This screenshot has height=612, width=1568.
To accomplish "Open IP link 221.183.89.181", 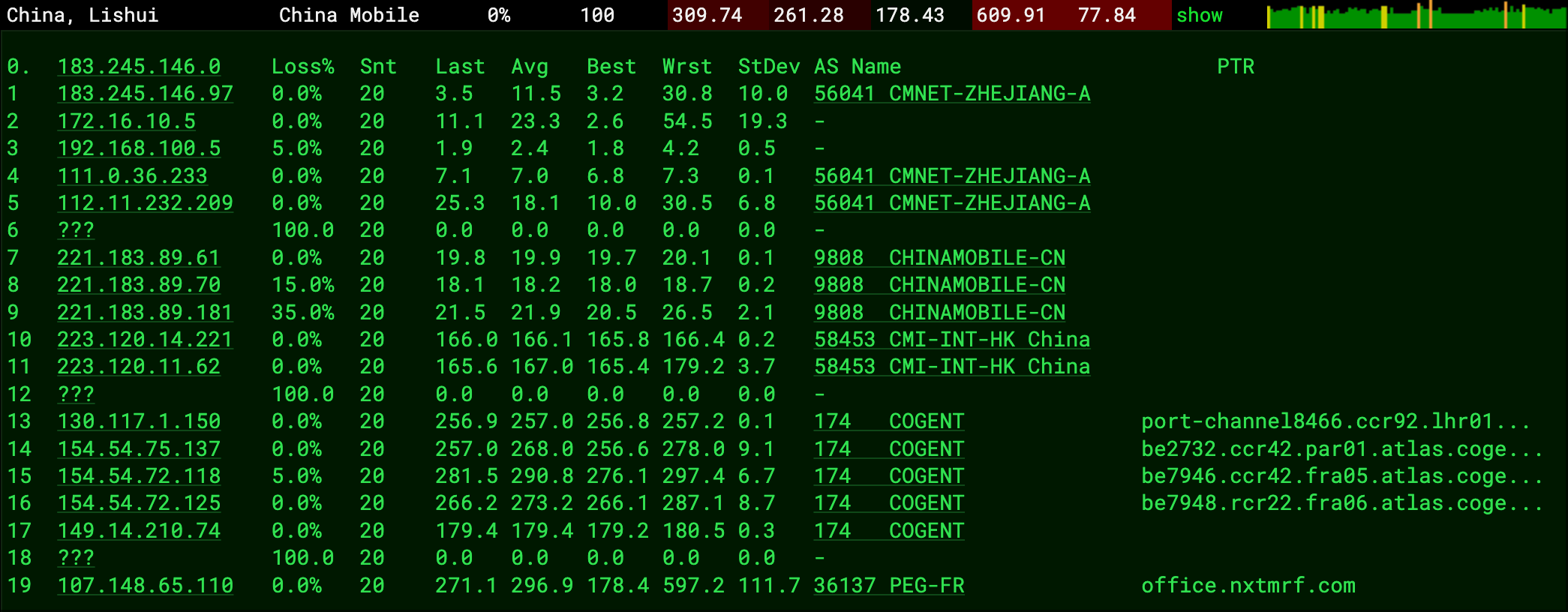I will (145, 313).
